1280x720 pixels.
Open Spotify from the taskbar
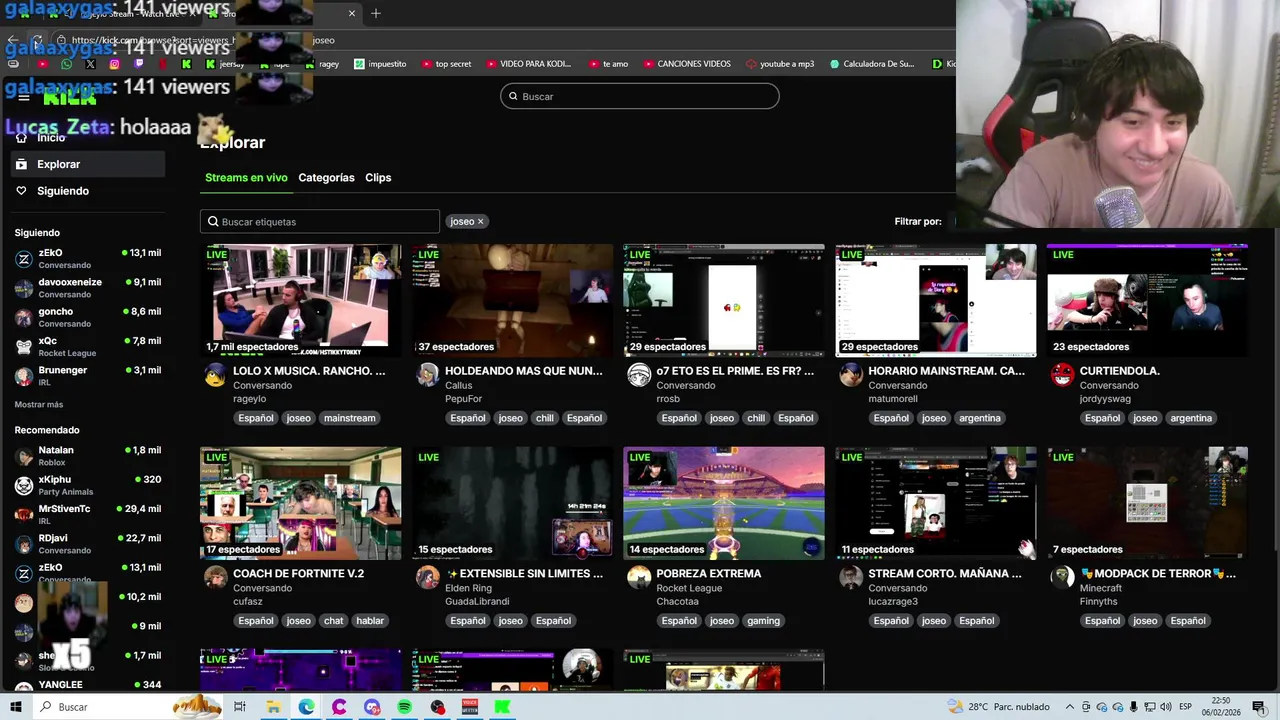pyautogui.click(x=404, y=707)
